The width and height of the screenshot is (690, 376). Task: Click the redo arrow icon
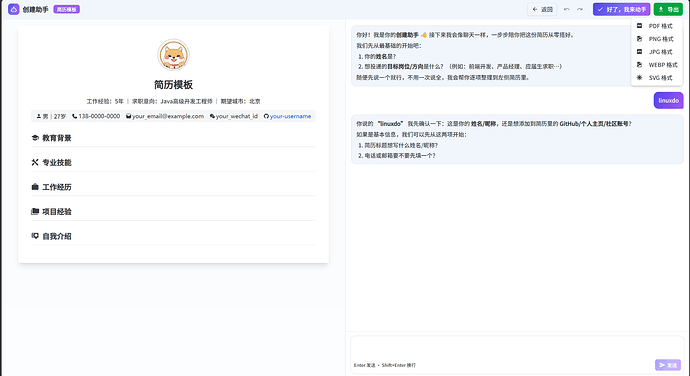(580, 9)
